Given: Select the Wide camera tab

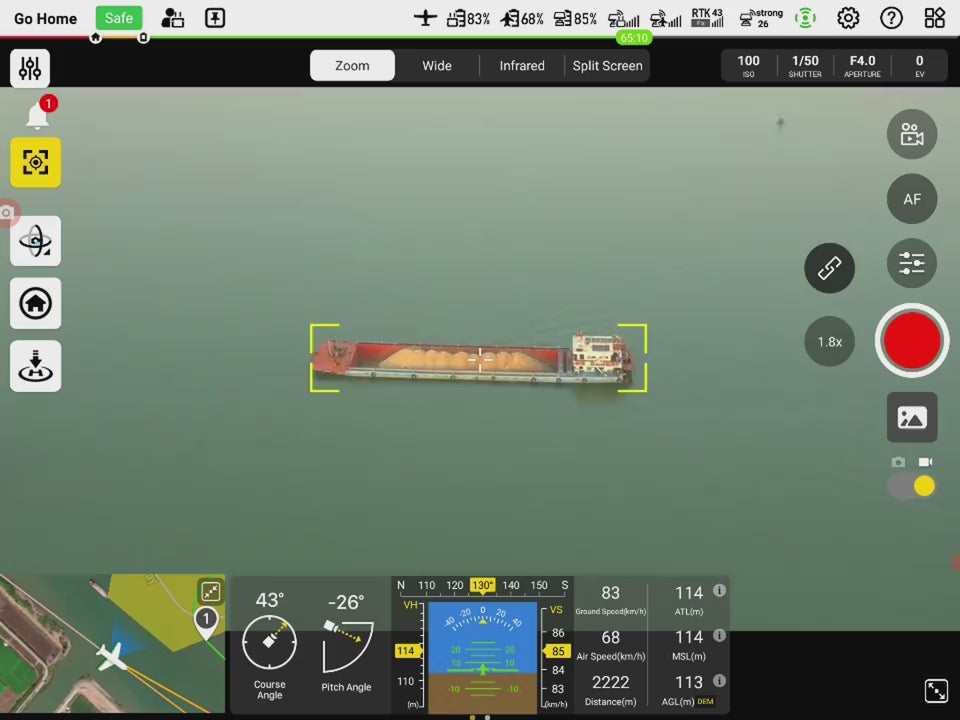Looking at the screenshot, I should (x=437, y=66).
